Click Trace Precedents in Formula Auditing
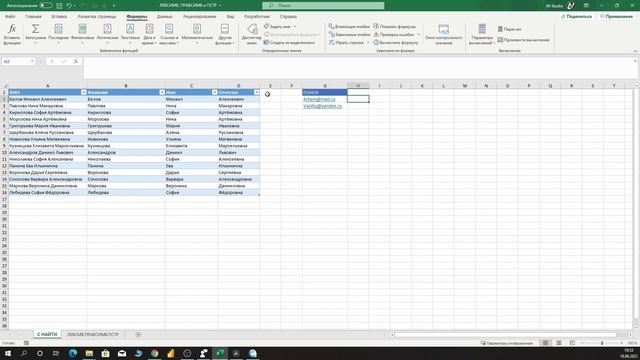Viewport: 640px width, 360px height. click(x=349, y=27)
